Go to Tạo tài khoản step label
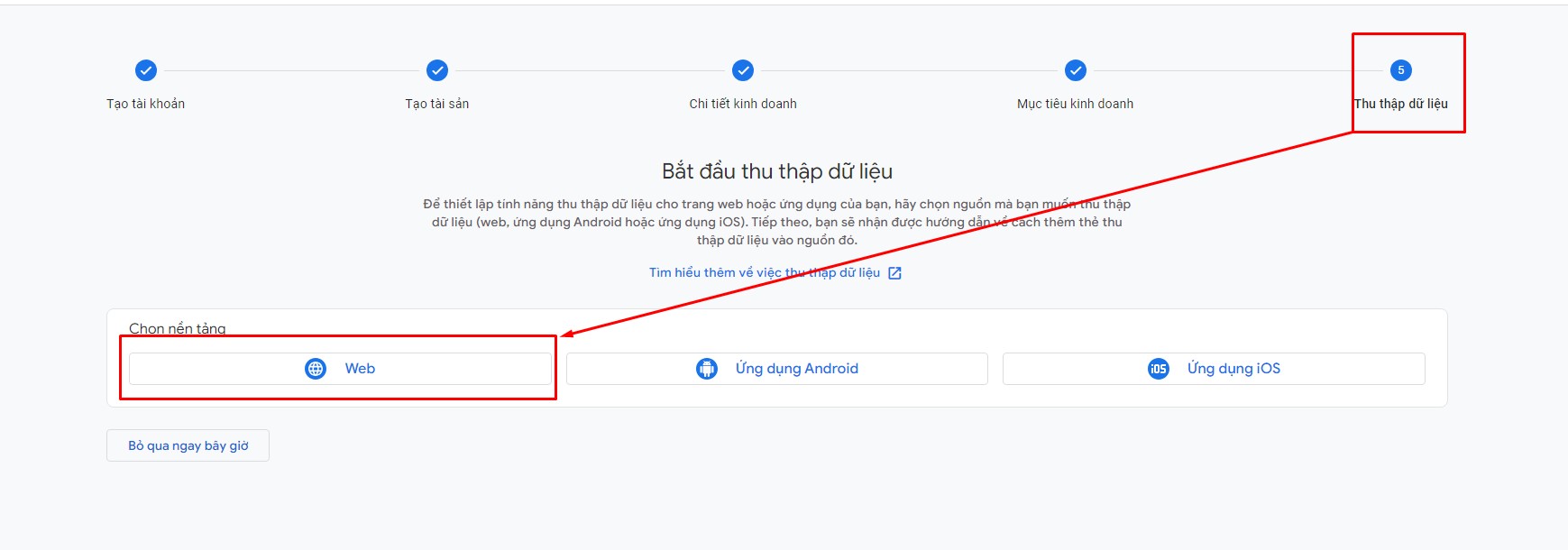Image resolution: width=1568 pixels, height=550 pixels. 146,104
